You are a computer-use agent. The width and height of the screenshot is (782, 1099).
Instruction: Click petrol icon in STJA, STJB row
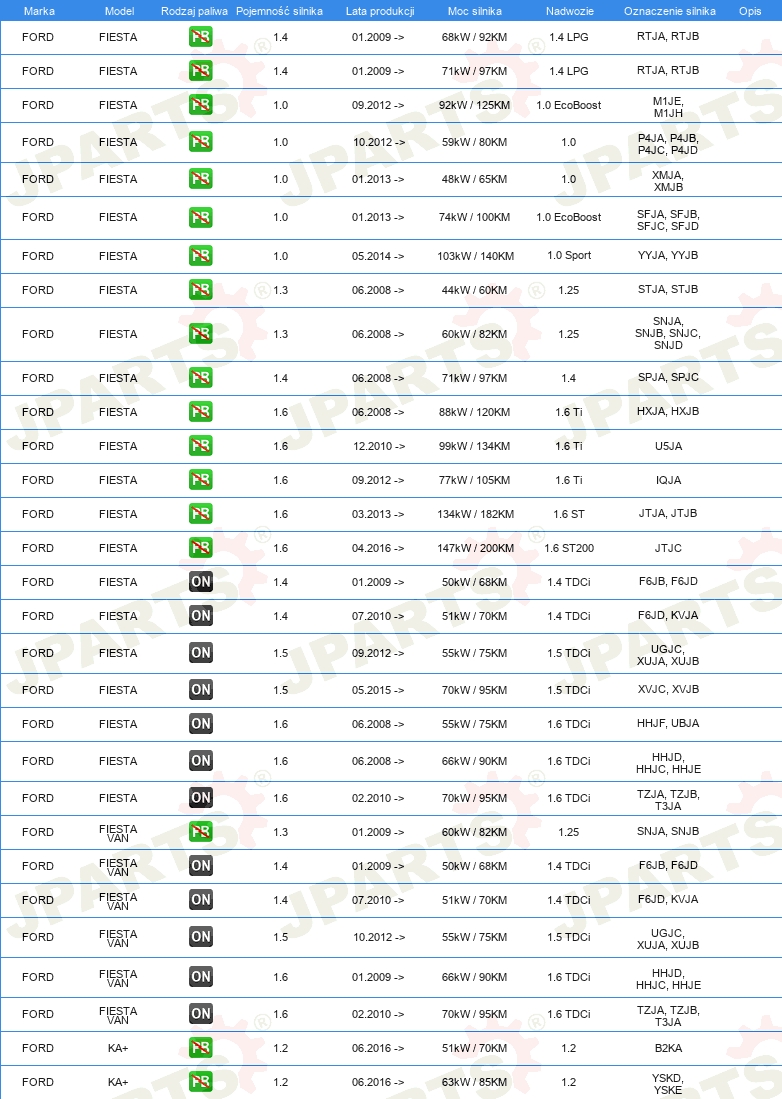tap(200, 289)
